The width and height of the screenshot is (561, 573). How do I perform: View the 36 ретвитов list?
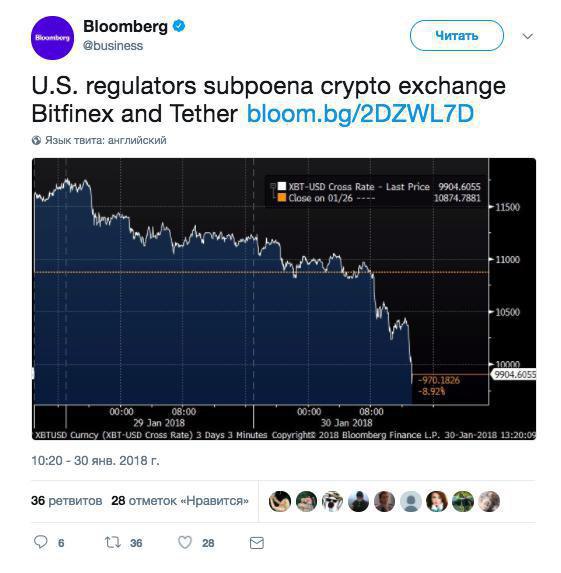67,501
